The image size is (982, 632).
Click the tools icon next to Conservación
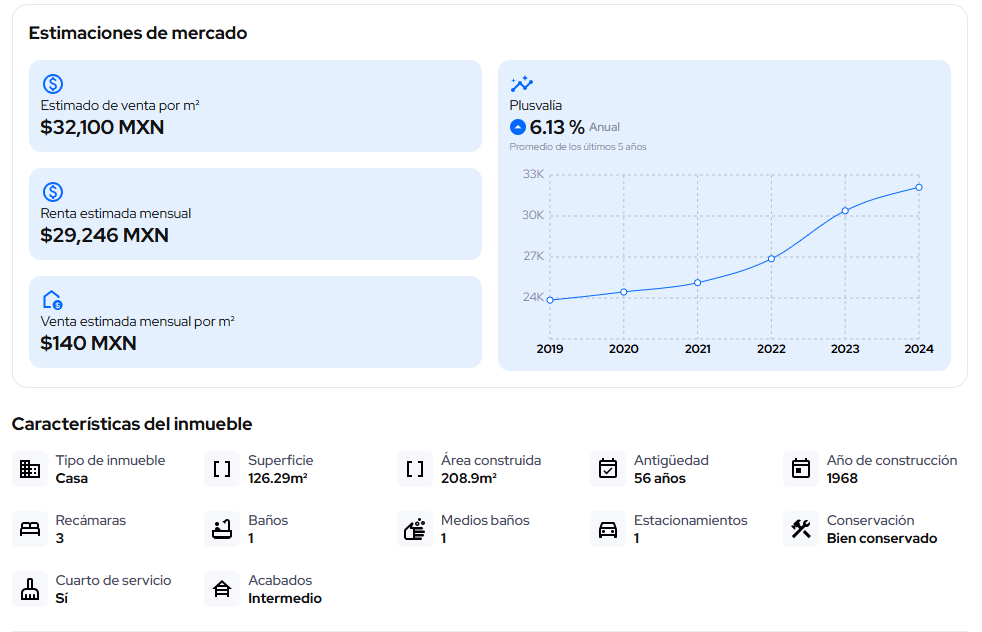[800, 529]
